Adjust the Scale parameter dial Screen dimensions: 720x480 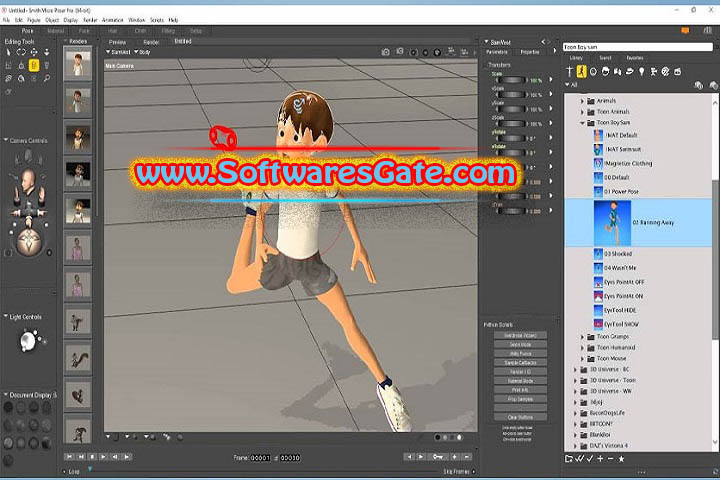coord(510,80)
